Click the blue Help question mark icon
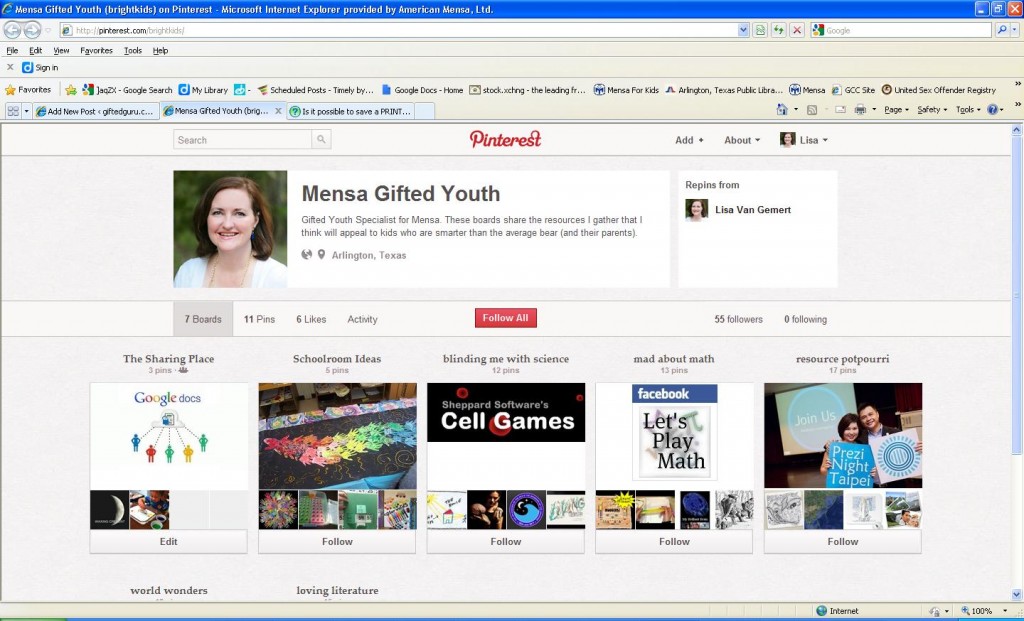This screenshot has width=1024, height=621. (x=992, y=110)
